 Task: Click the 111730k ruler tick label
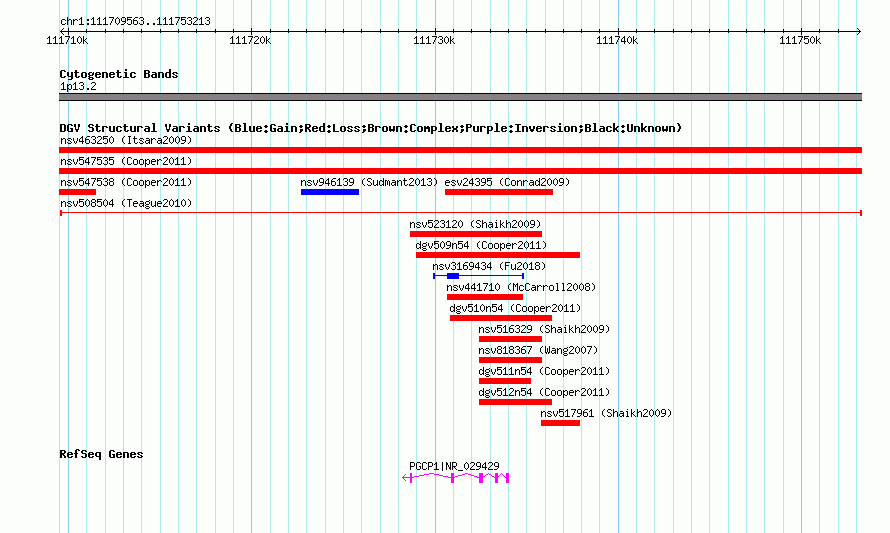click(x=434, y=40)
